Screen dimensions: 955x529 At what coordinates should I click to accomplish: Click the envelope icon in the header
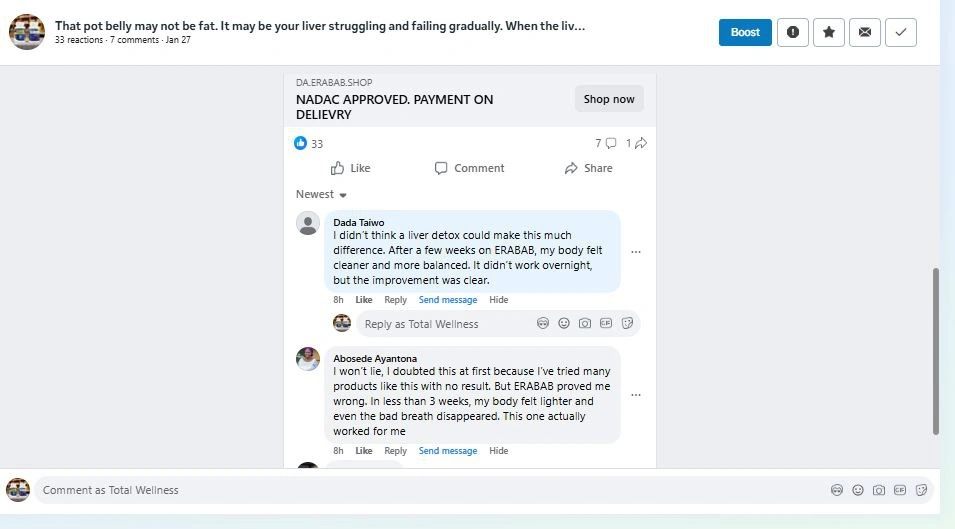coord(865,32)
